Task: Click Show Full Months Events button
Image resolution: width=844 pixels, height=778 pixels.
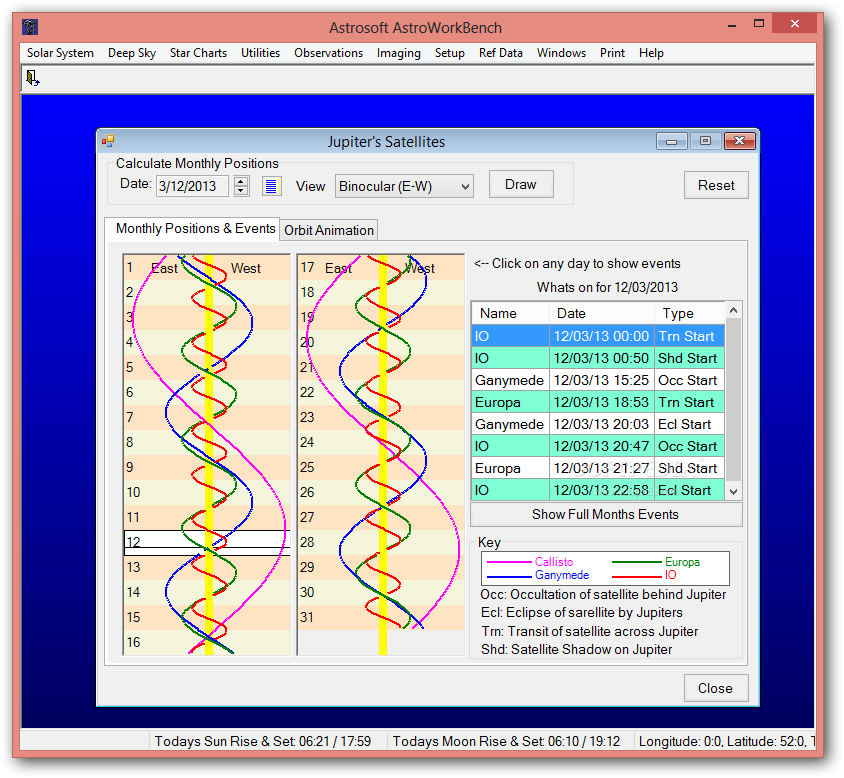Action: click(606, 515)
